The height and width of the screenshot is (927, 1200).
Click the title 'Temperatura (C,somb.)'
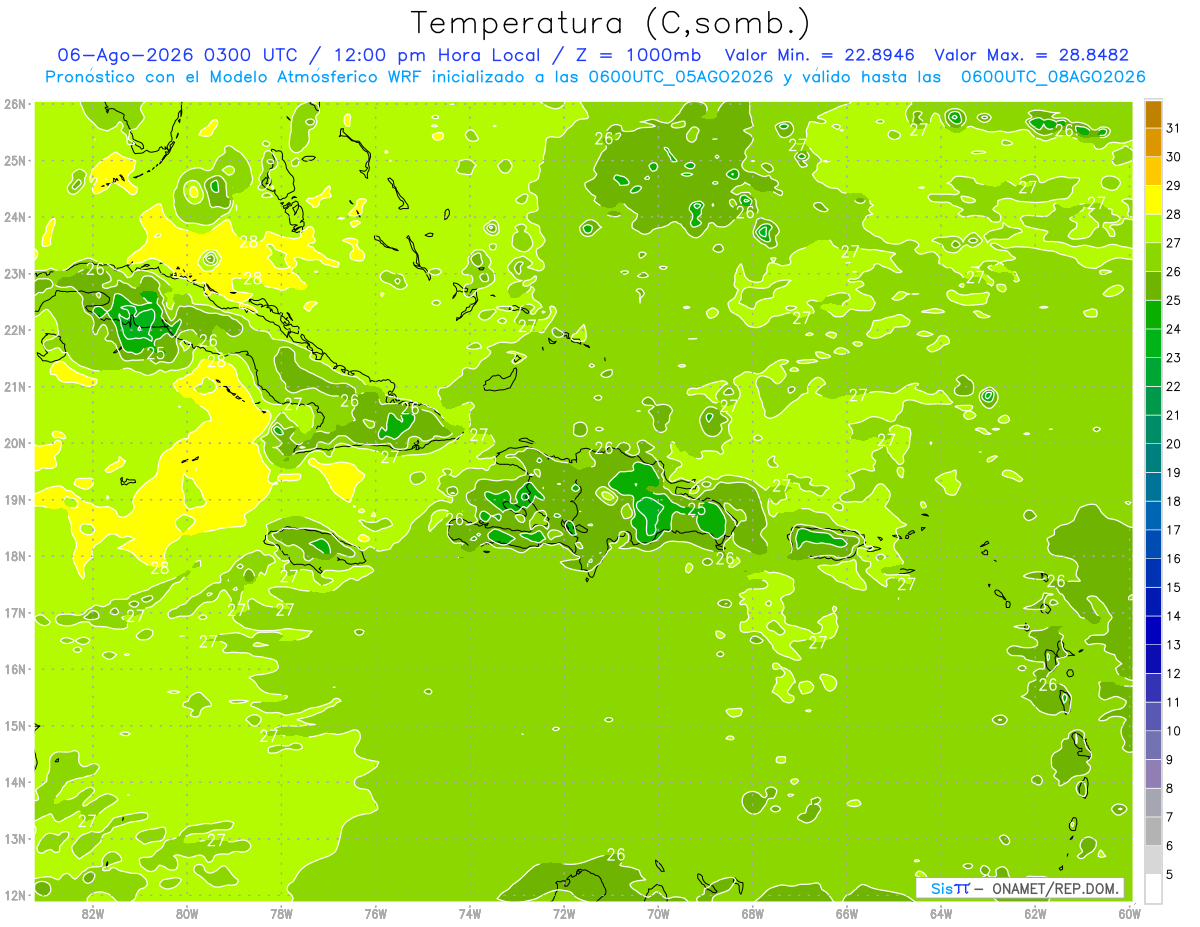611,24
